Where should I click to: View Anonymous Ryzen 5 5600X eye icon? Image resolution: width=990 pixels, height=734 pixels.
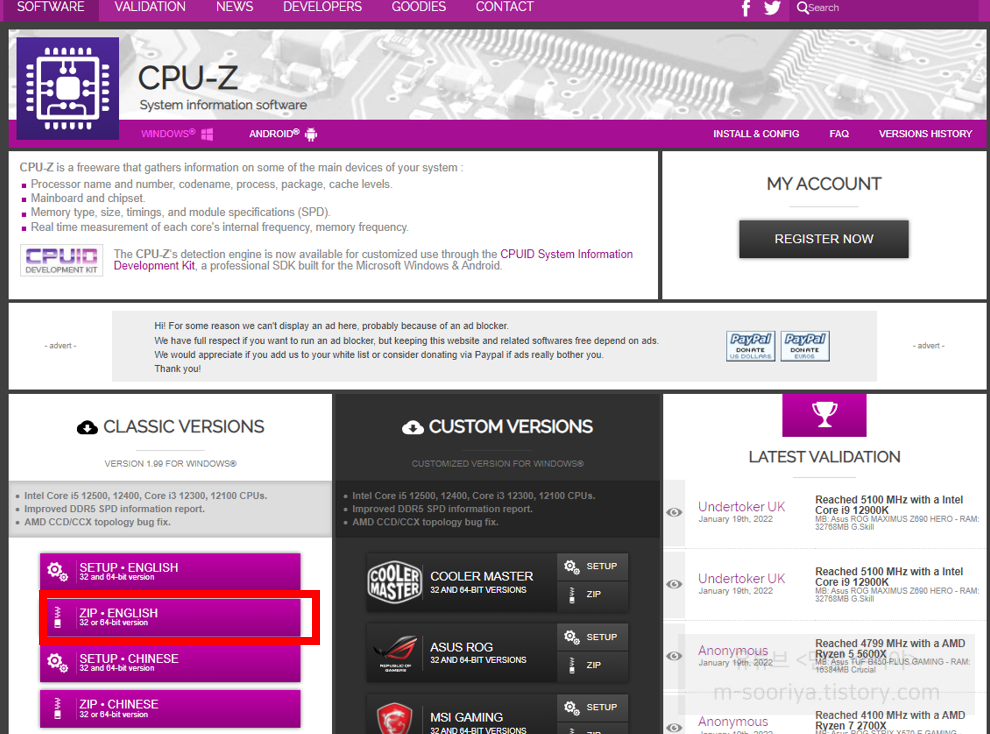pos(674,656)
